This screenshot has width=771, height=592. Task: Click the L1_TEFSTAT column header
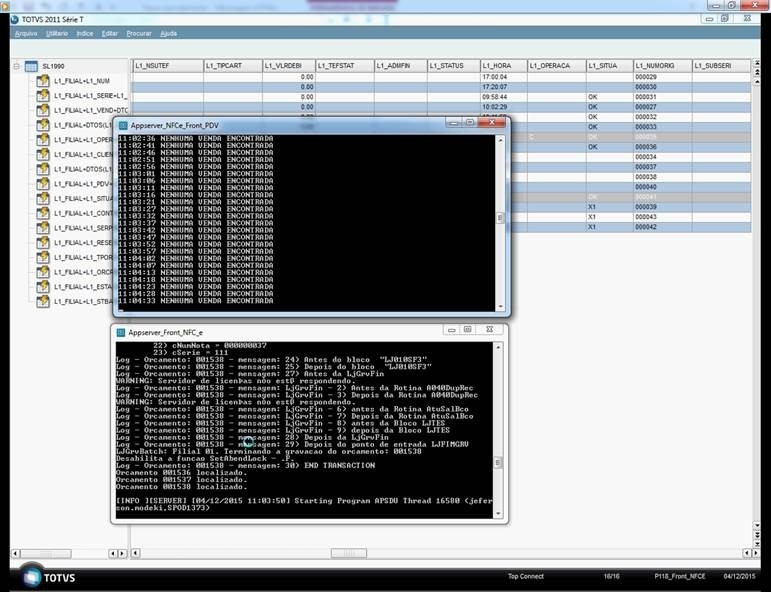pyautogui.click(x=345, y=65)
